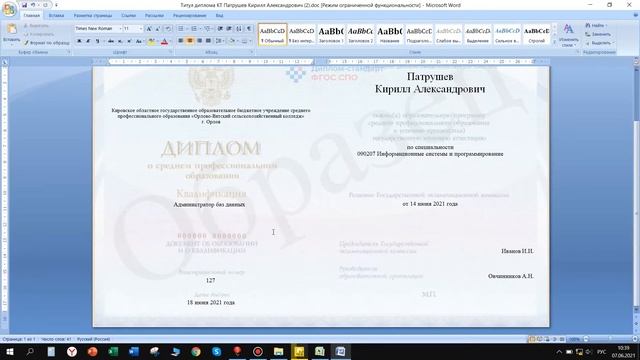Click Find (Найти) button

click(596, 25)
